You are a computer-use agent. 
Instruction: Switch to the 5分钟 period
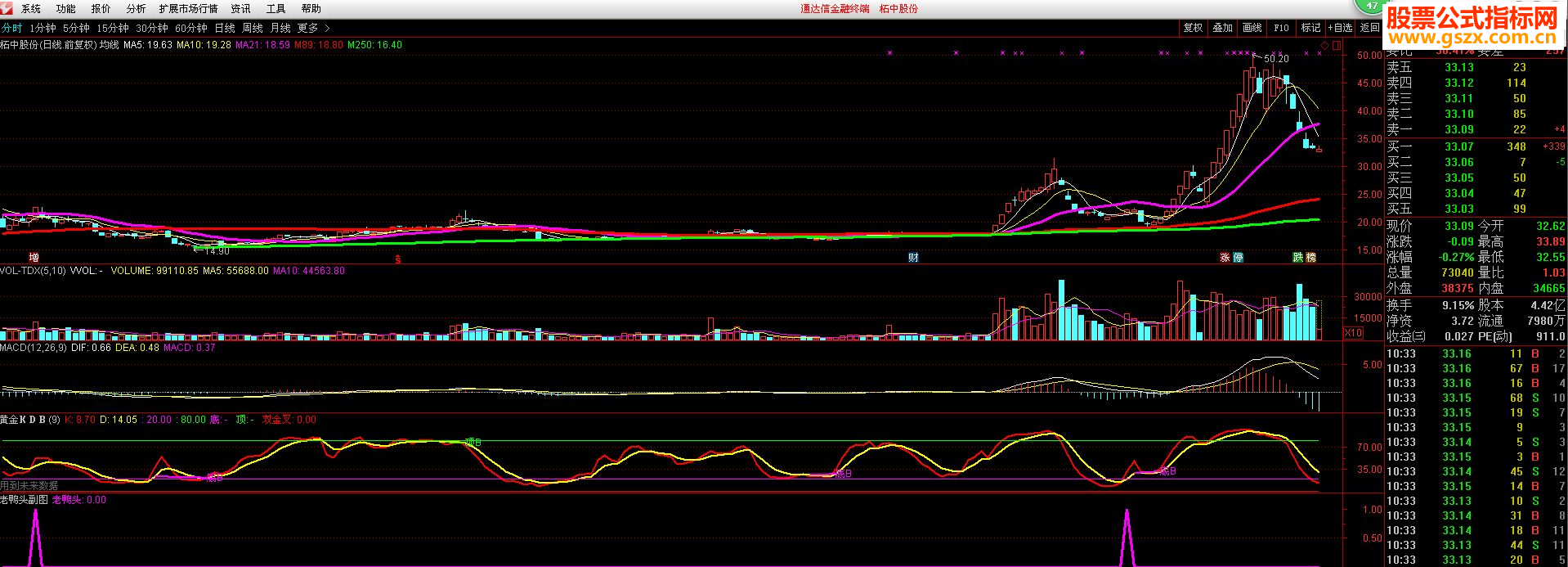coord(76,29)
